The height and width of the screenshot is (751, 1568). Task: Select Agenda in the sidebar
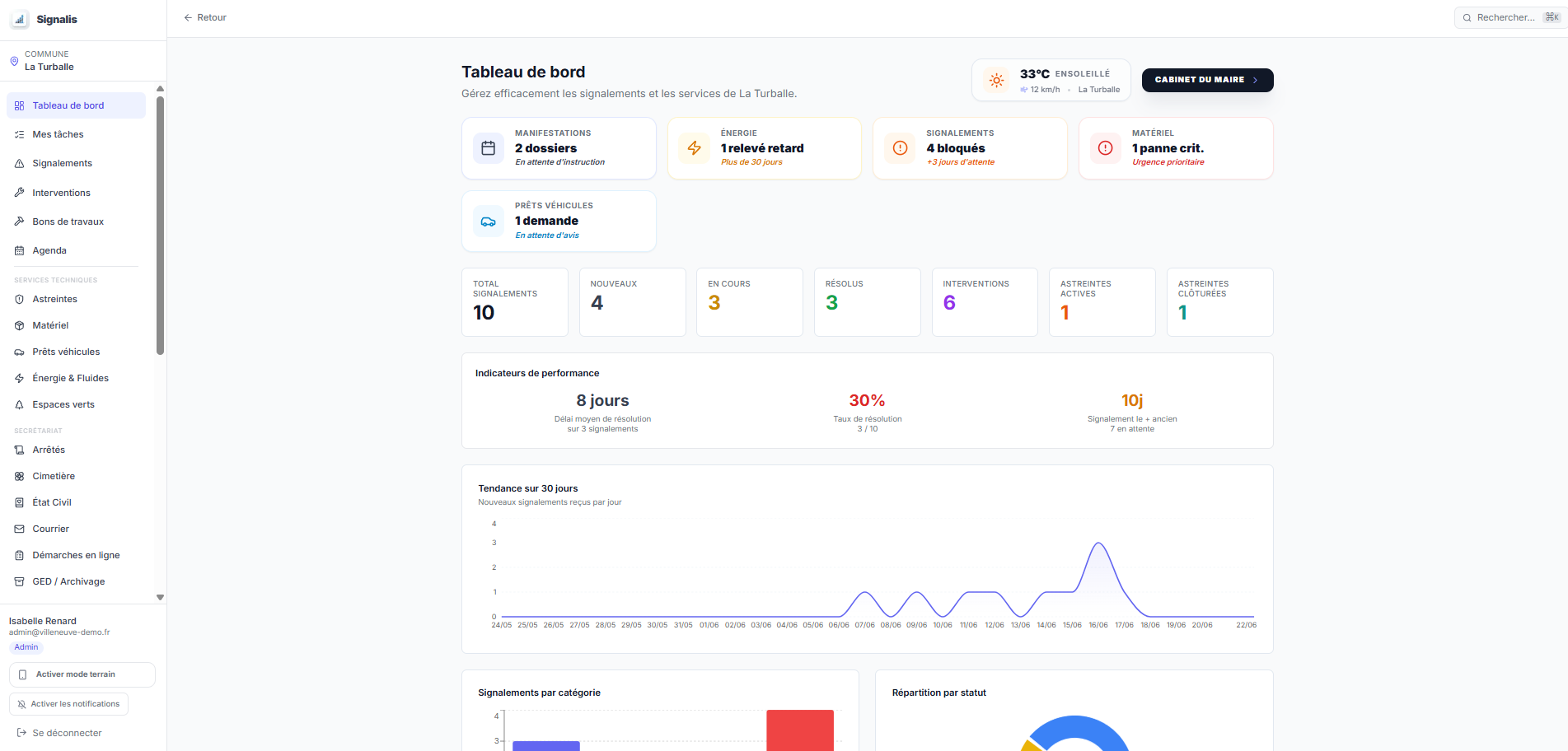[76, 250]
